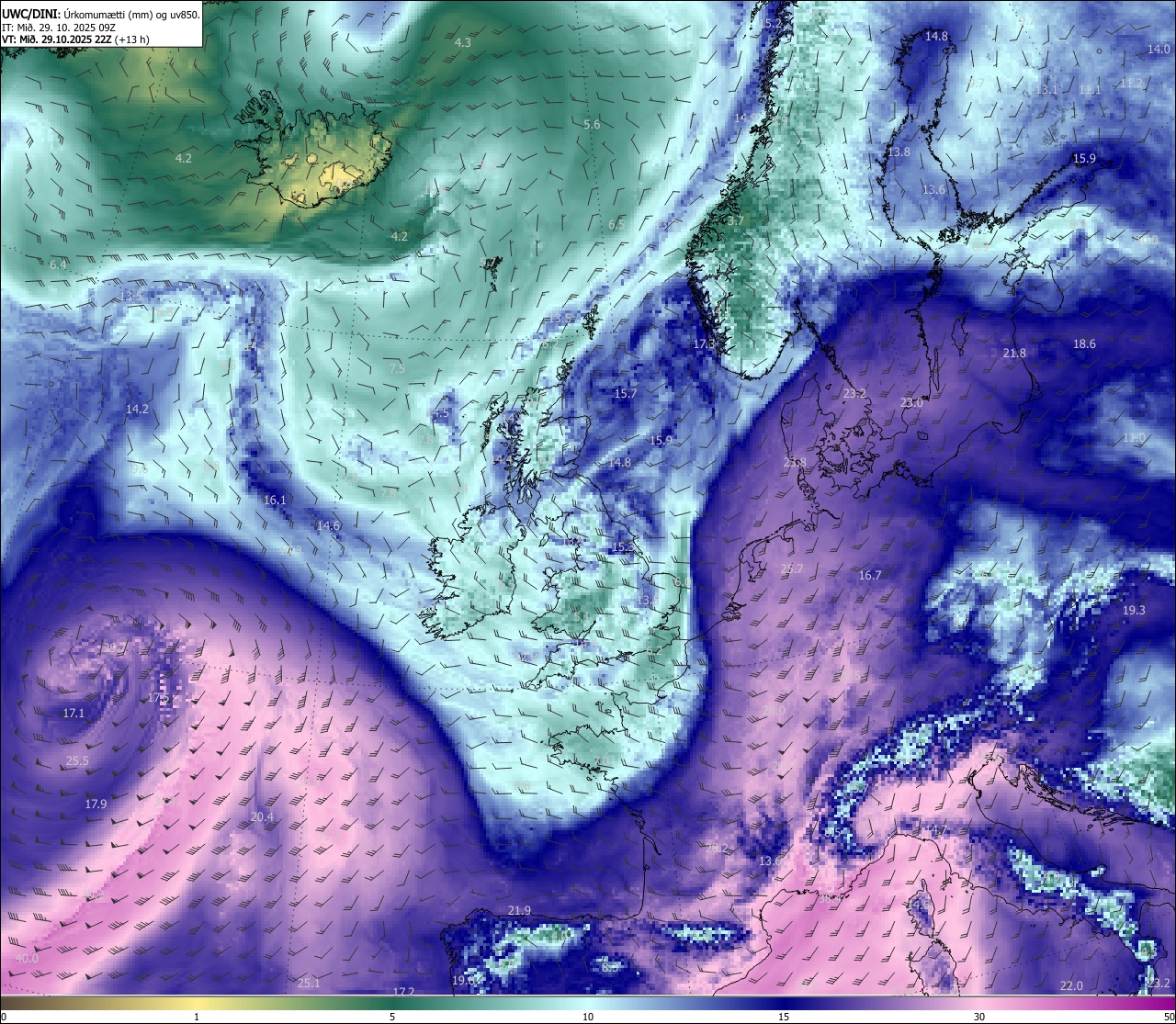Viewport: 1176px width, 1024px height.
Task: Select the 21.9 label north of Spain
Action: (519, 910)
